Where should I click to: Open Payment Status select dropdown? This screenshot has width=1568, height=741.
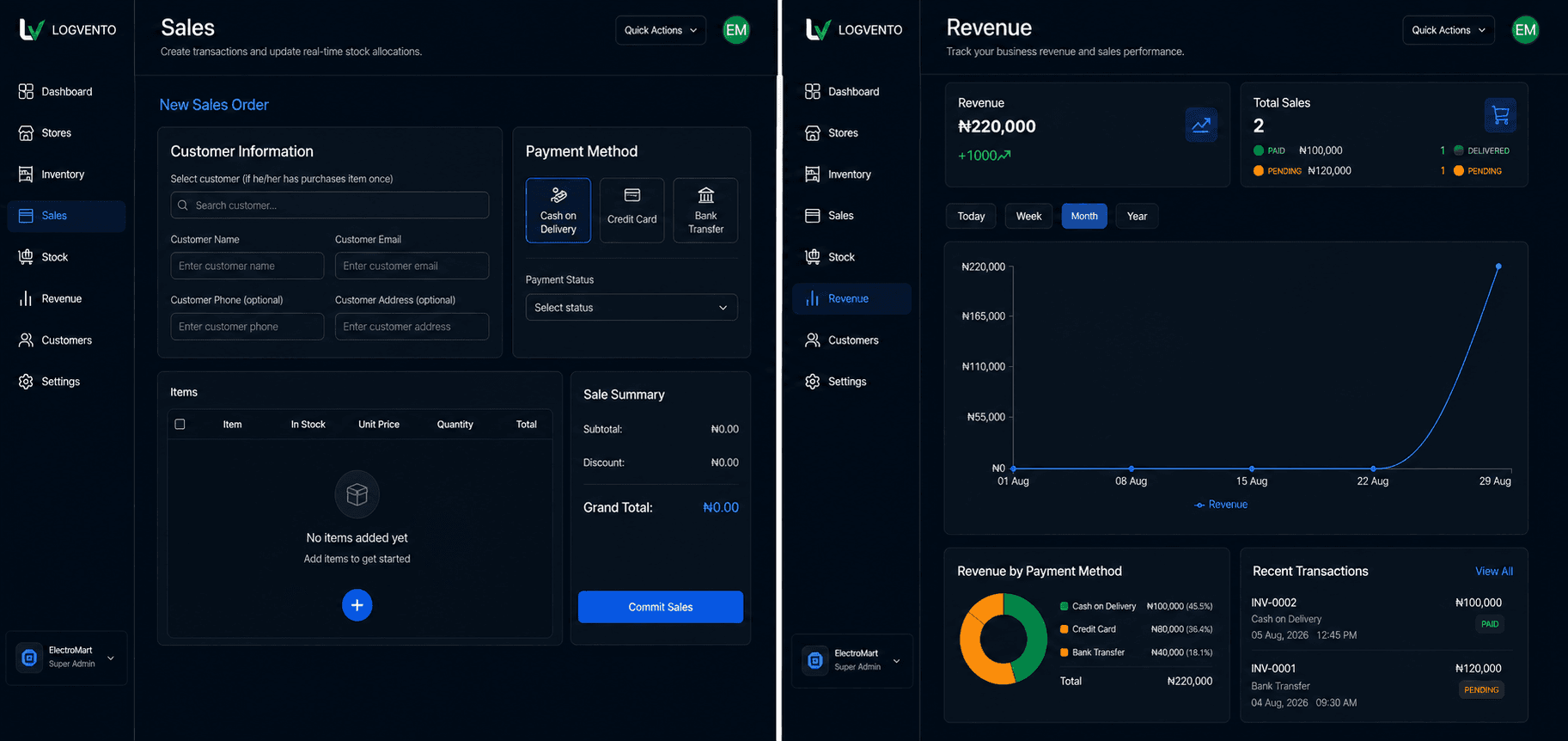tap(631, 307)
